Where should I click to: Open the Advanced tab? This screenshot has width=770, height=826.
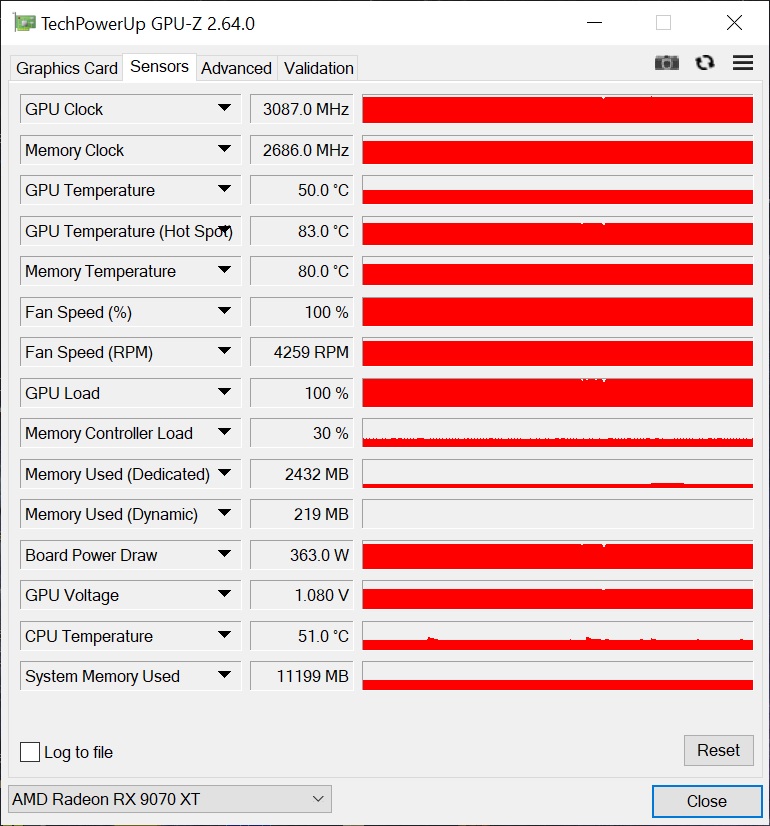coord(236,68)
